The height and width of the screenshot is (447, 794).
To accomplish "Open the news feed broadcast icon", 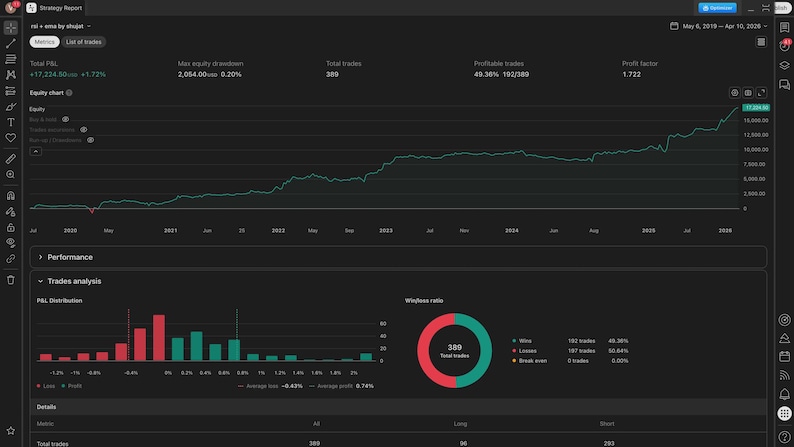I will point(784,375).
